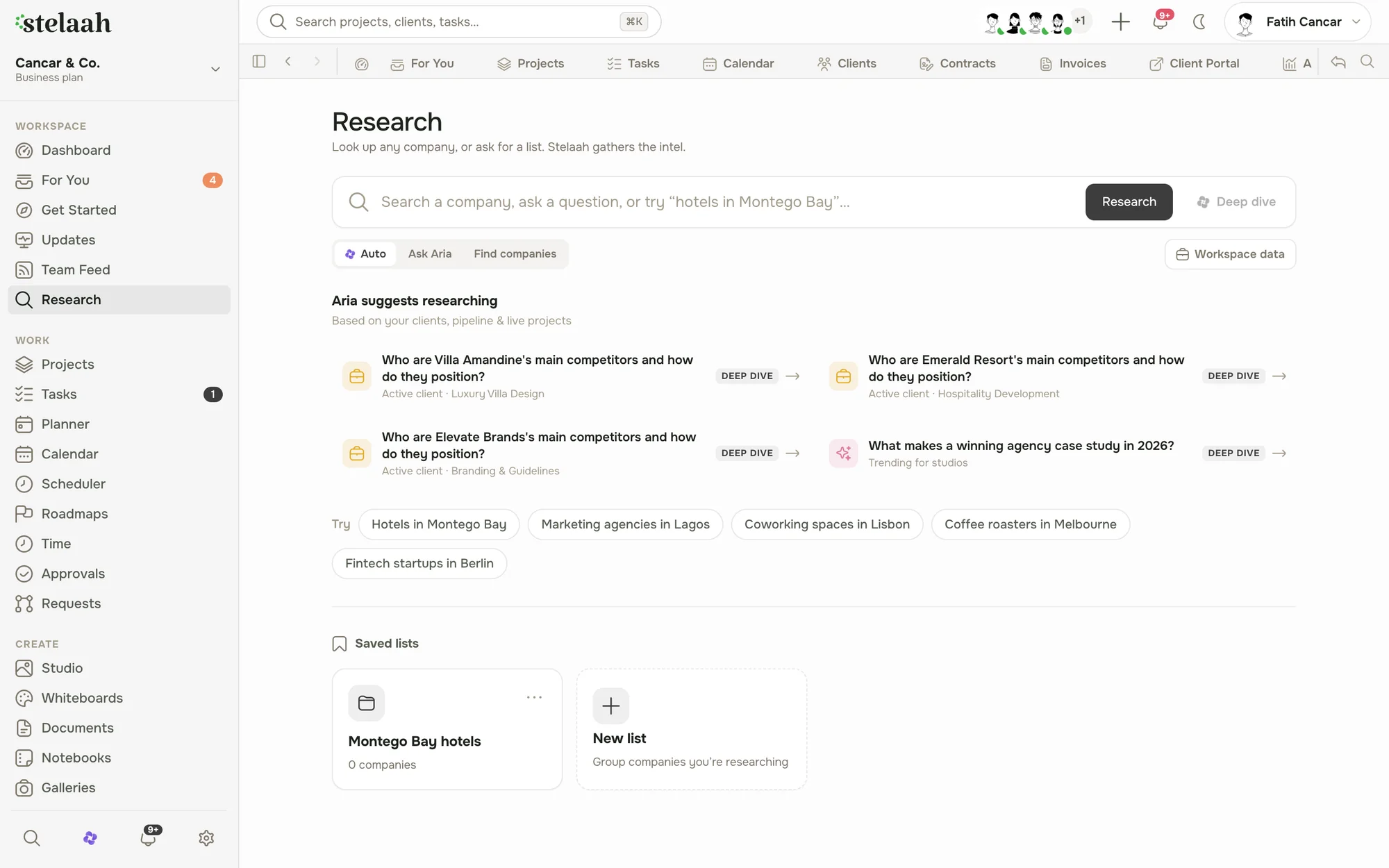Click the Montego Bay hotels folder icon
The image size is (1389, 868).
click(366, 703)
